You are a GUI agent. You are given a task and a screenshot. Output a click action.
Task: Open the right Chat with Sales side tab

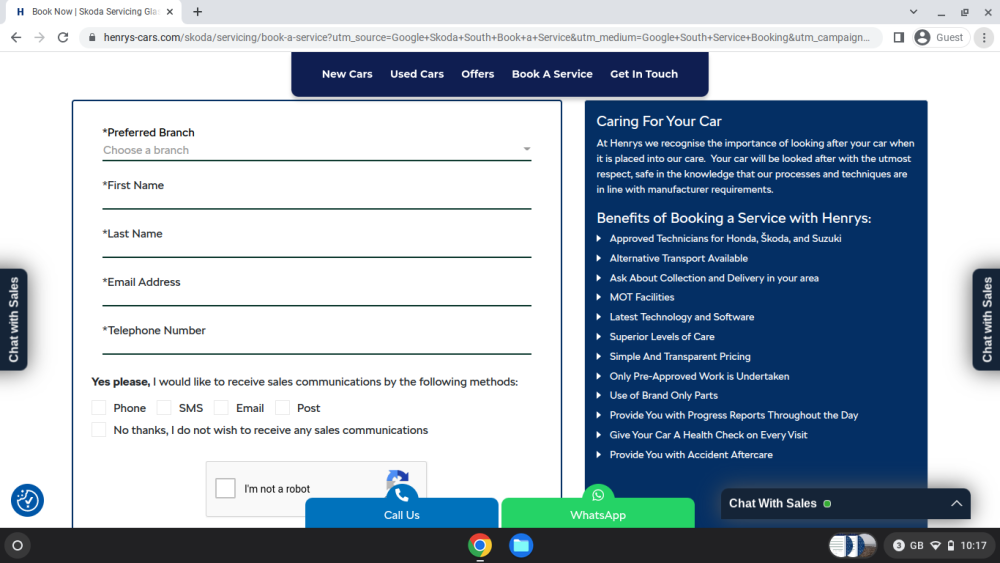pos(987,319)
